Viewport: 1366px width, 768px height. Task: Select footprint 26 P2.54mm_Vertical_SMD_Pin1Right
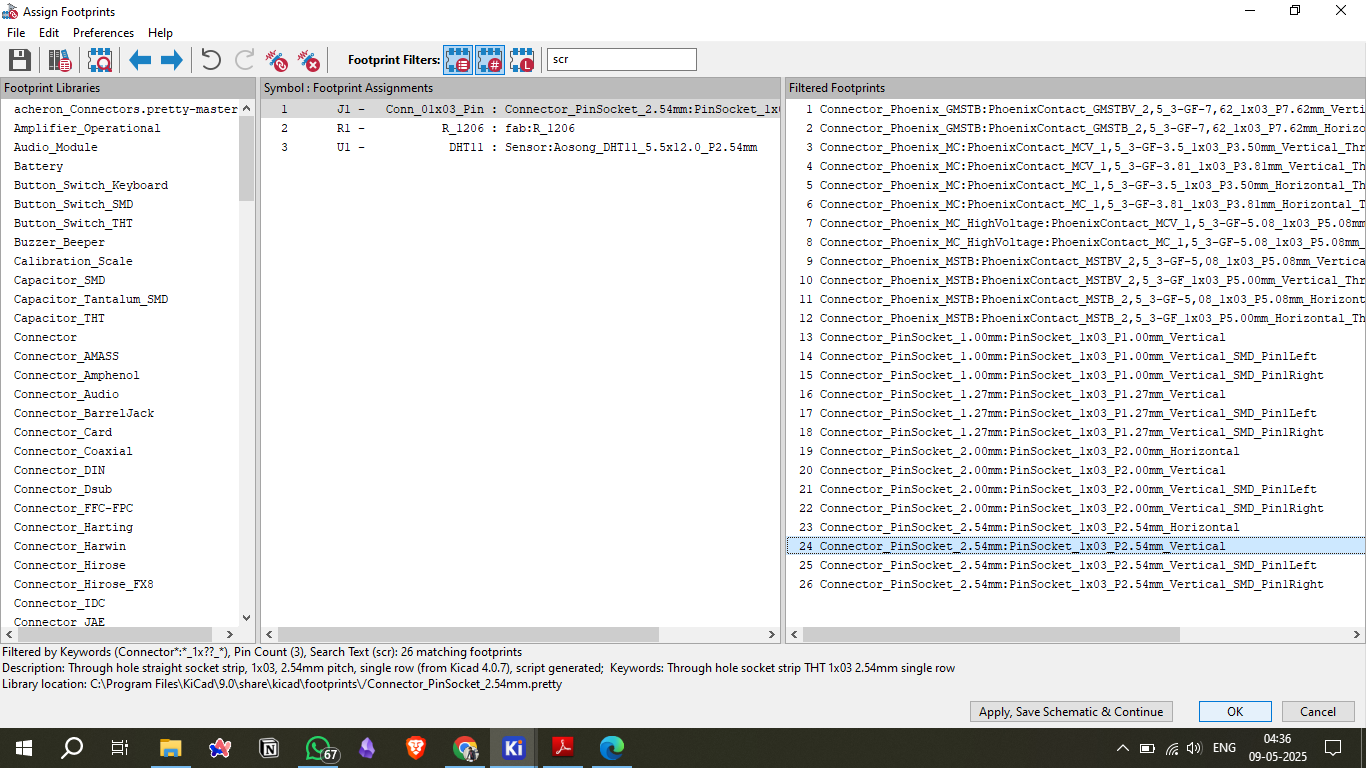coord(1075,584)
